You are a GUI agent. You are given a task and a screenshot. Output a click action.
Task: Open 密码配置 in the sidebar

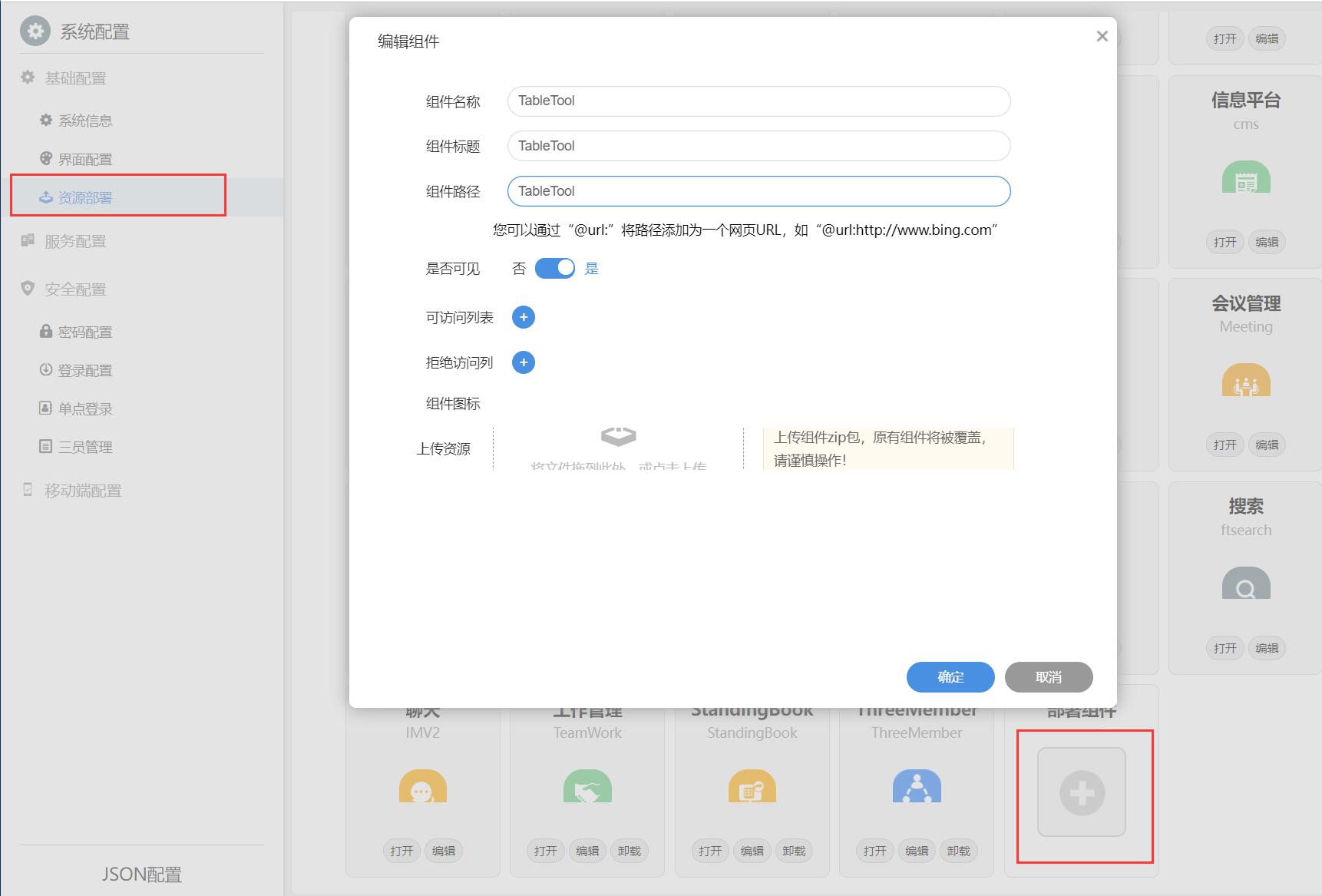pyautogui.click(x=84, y=332)
